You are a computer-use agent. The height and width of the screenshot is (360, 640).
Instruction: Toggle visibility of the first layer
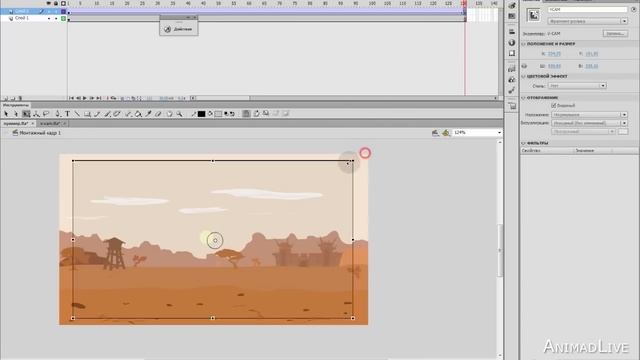(49, 11)
